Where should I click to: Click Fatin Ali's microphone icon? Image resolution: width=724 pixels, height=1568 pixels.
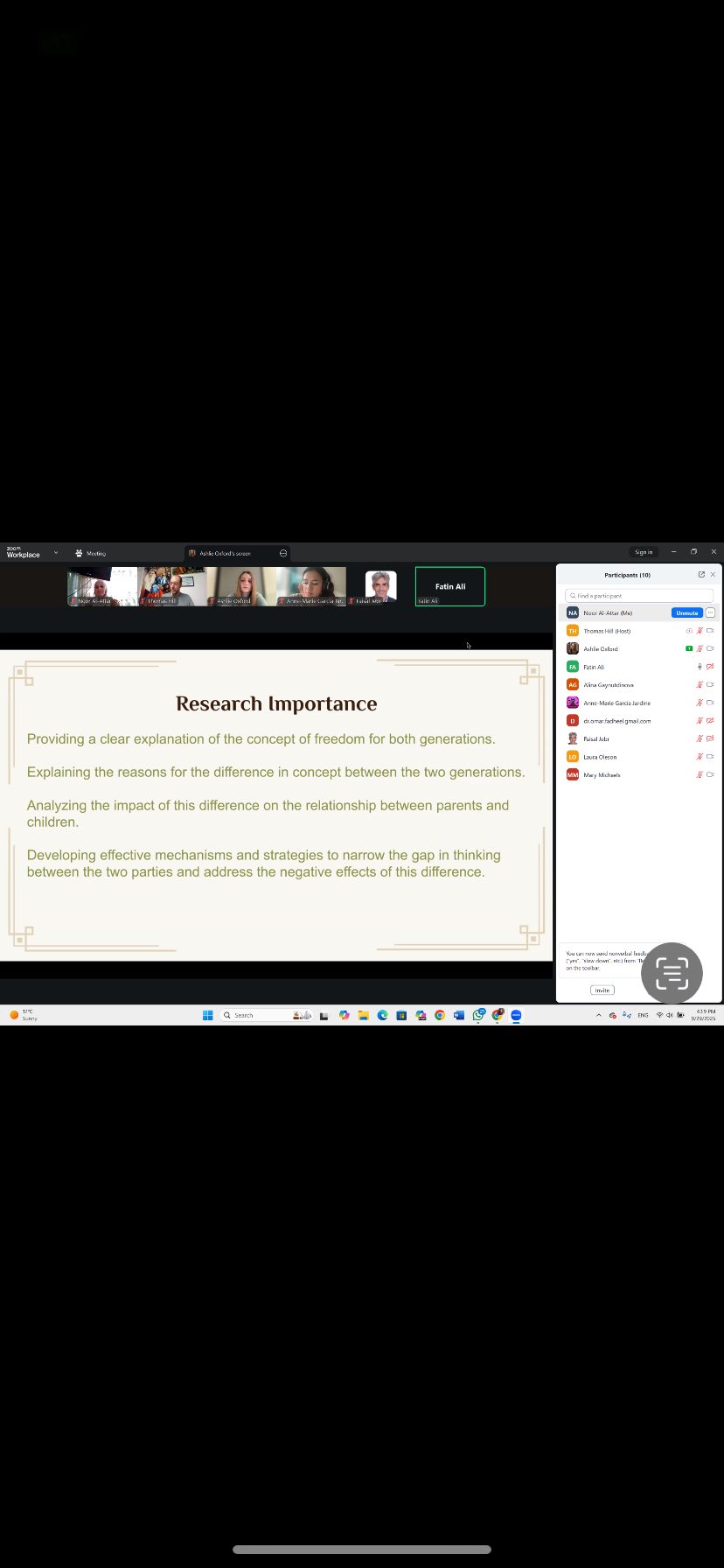(700, 667)
